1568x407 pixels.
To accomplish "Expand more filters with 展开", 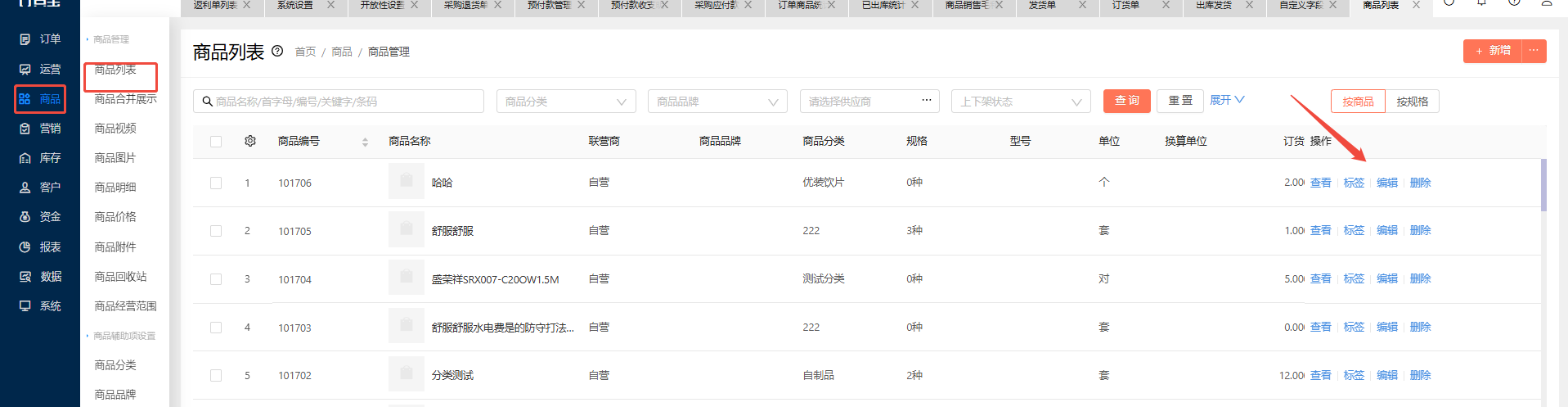I will [x=1227, y=100].
